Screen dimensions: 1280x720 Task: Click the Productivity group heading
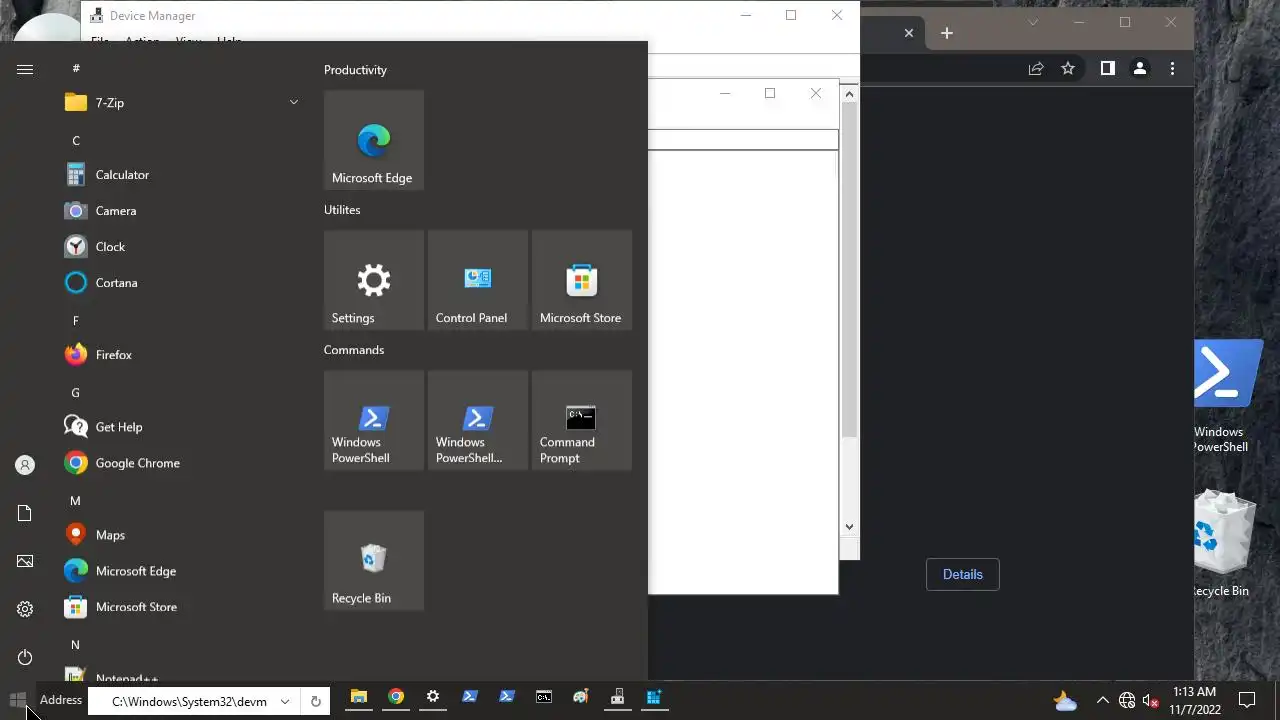point(355,70)
